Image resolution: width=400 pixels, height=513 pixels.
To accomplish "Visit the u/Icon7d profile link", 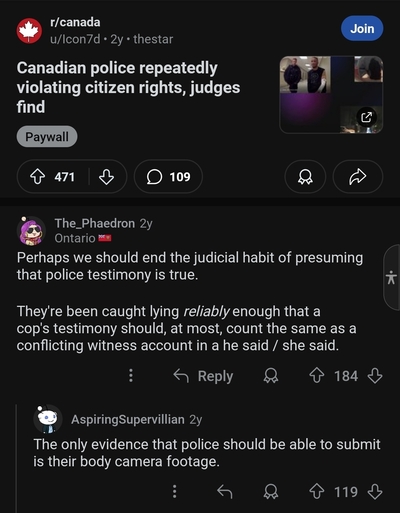I will 75,39.
